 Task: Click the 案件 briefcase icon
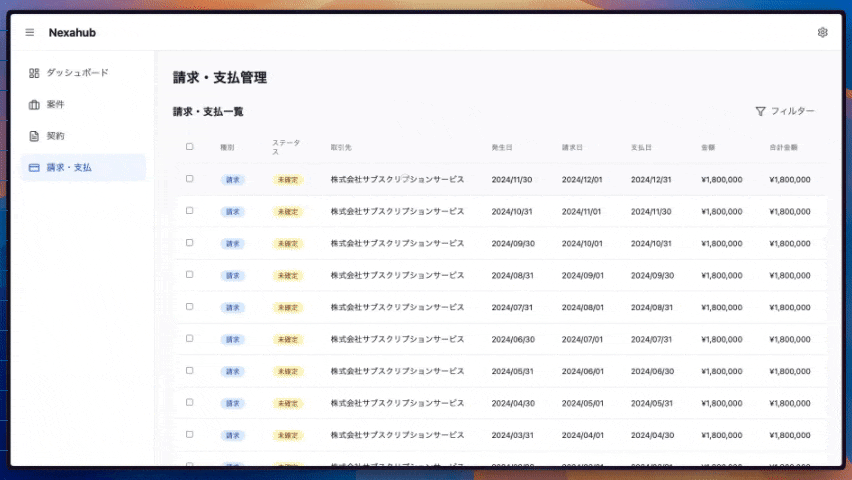tap(34, 105)
